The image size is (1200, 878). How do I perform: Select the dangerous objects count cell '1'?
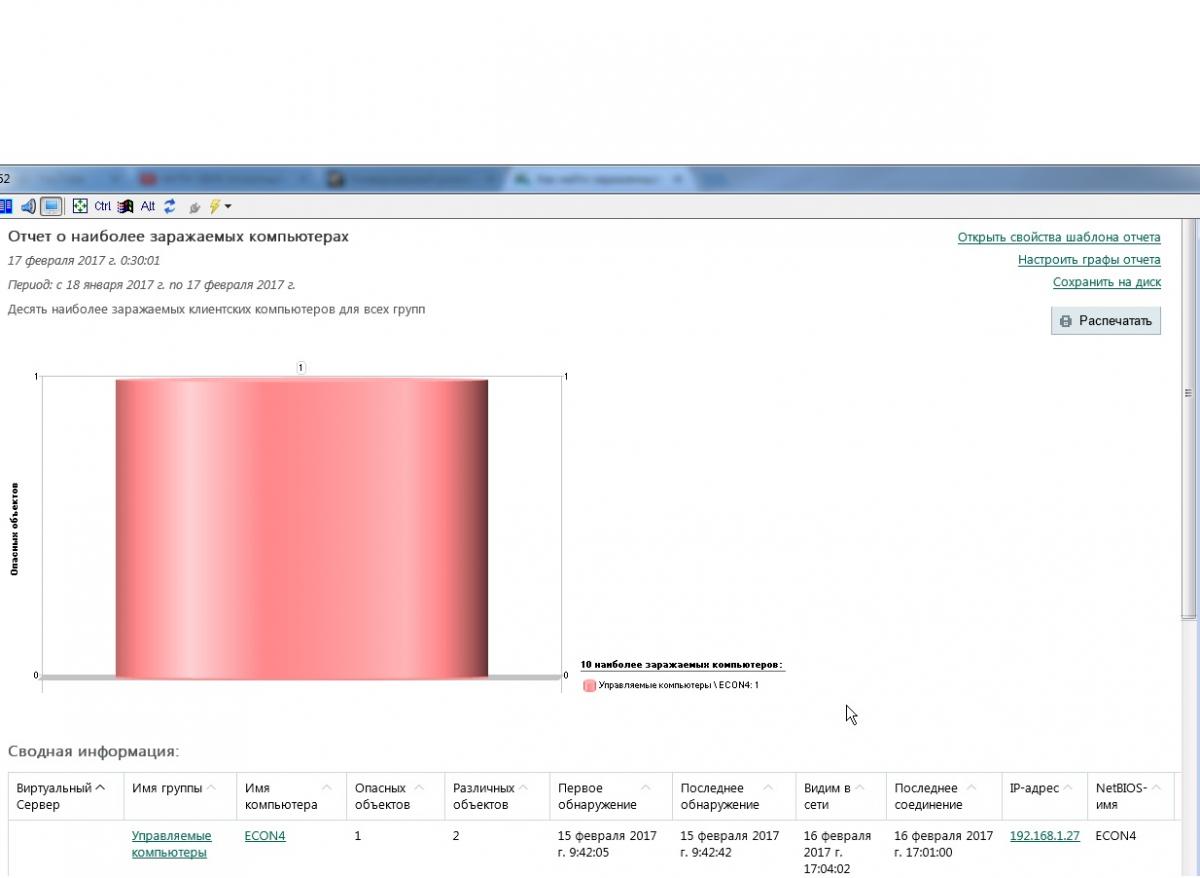[358, 836]
